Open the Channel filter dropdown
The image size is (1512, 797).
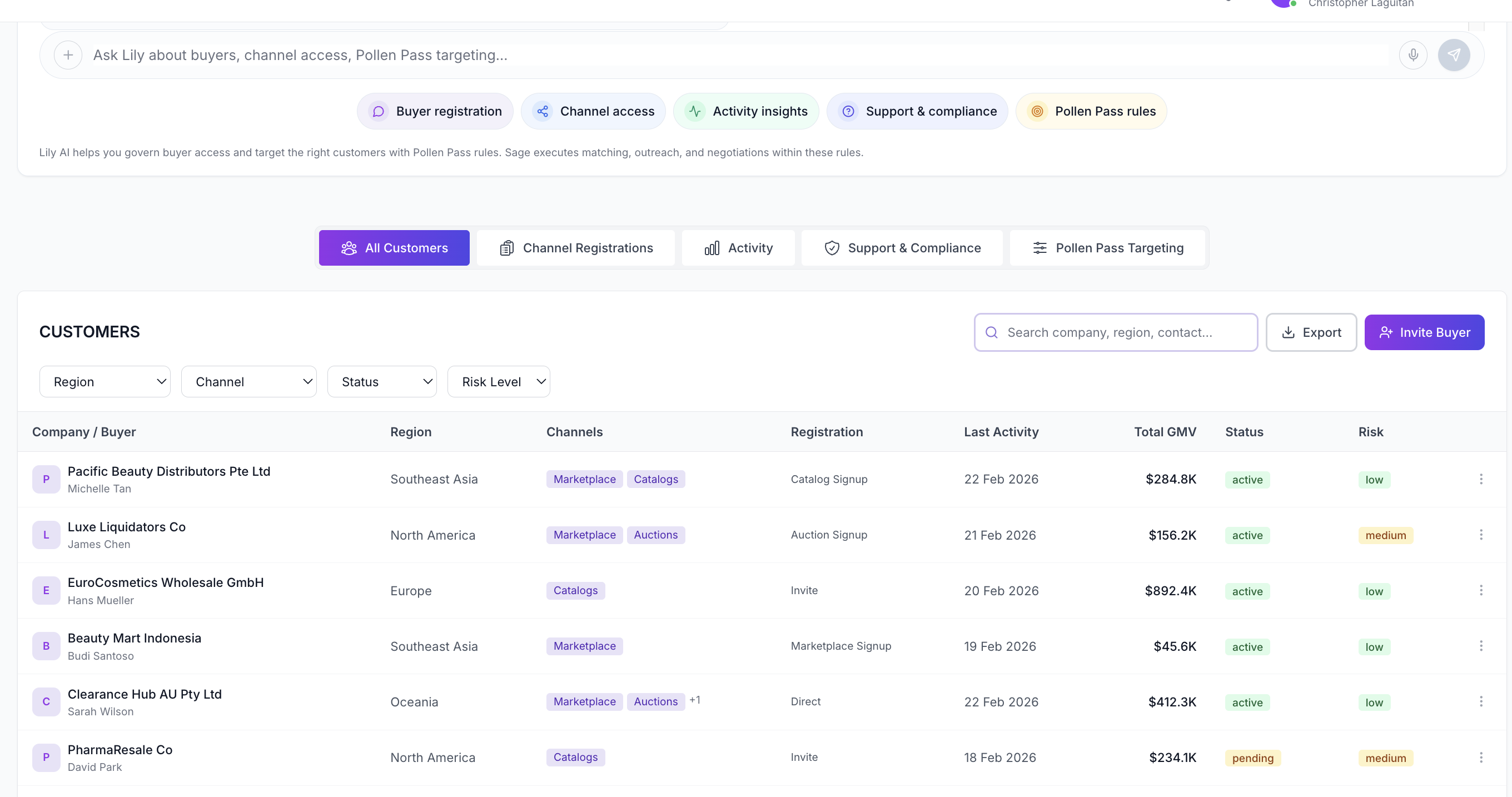click(249, 381)
